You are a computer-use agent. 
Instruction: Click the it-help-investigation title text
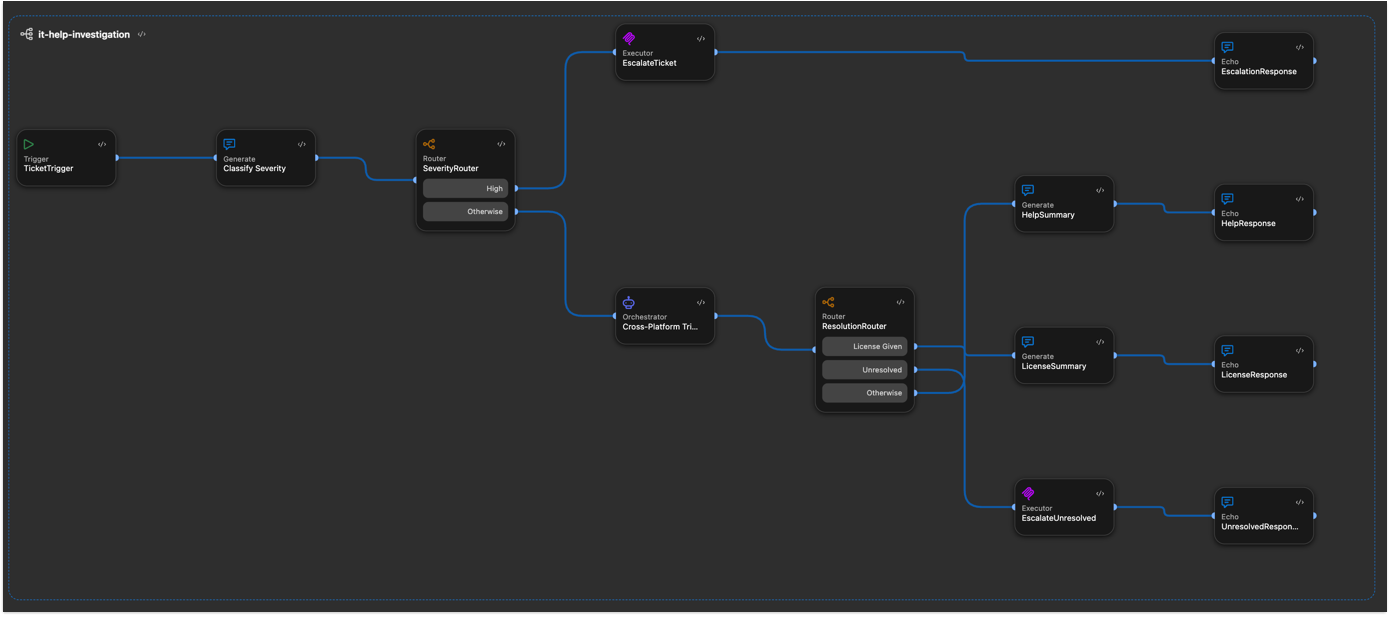84,34
